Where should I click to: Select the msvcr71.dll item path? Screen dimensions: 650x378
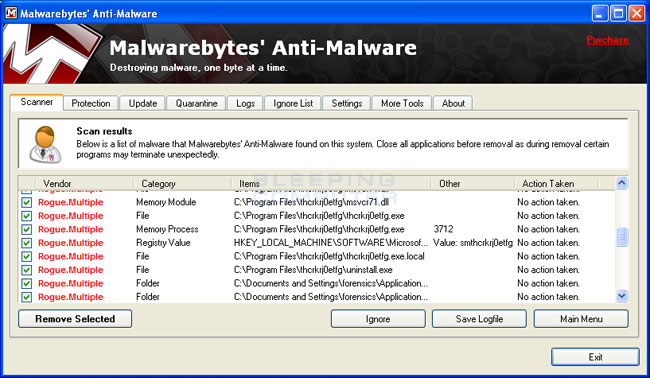coord(311,202)
